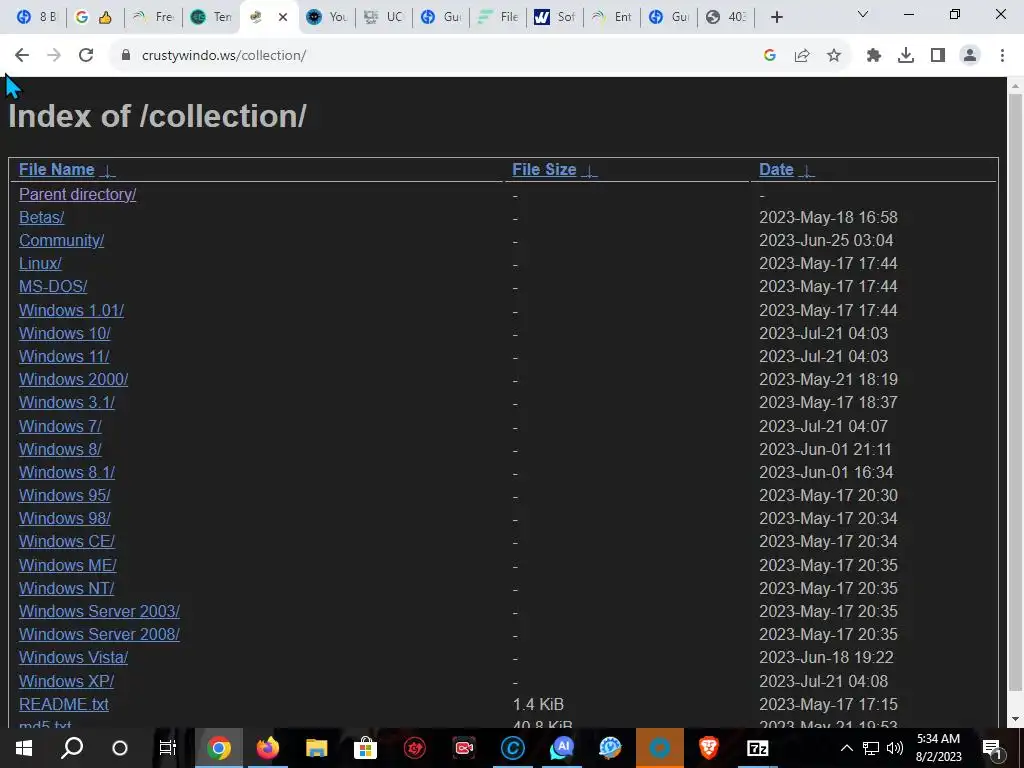
Task: Click the share page icon
Action: pos(802,56)
